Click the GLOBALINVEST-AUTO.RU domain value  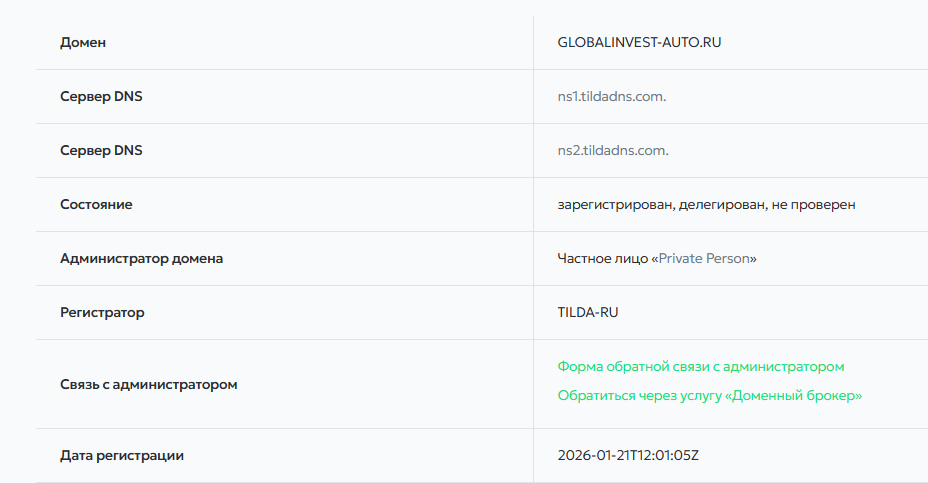pyautogui.click(x=639, y=43)
